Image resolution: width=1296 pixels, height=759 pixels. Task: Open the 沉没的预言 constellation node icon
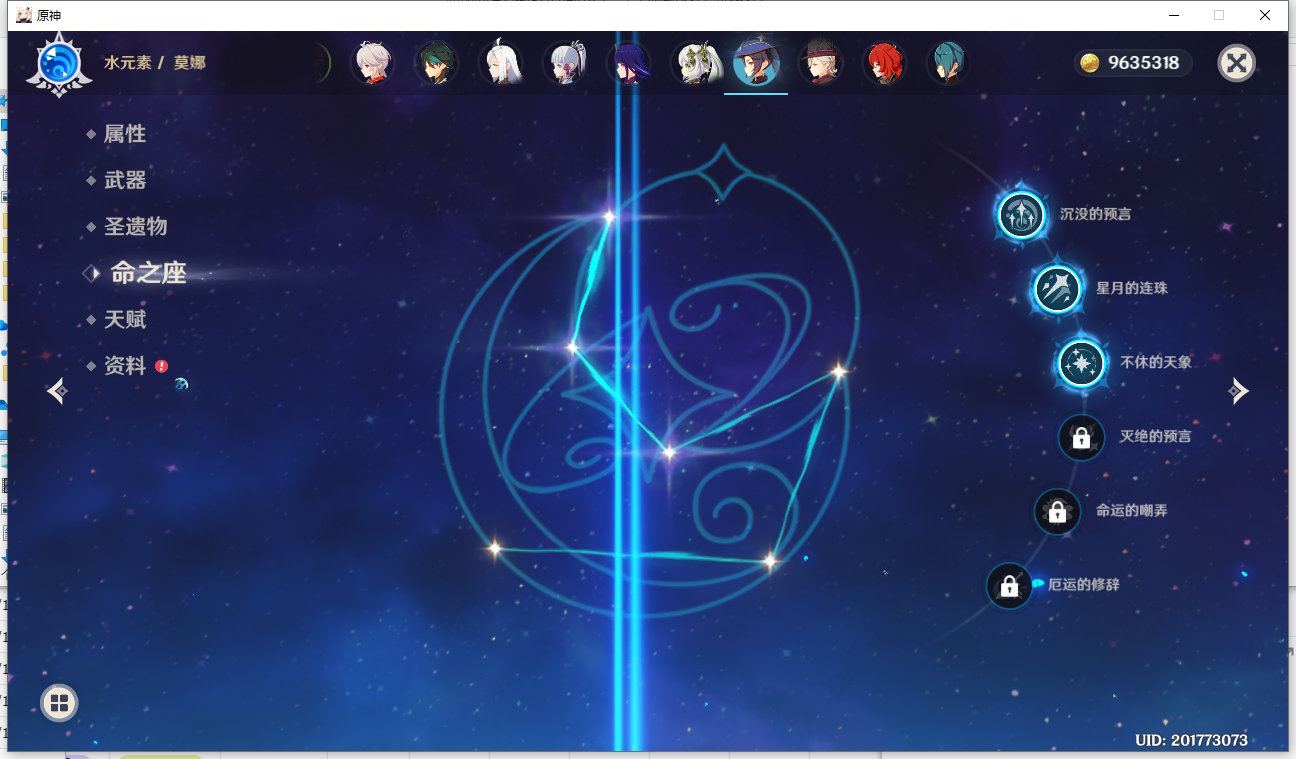click(1021, 214)
